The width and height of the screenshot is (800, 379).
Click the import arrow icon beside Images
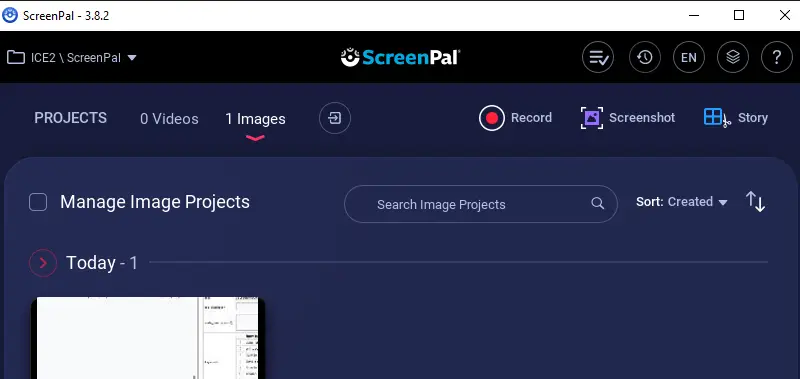(x=335, y=118)
